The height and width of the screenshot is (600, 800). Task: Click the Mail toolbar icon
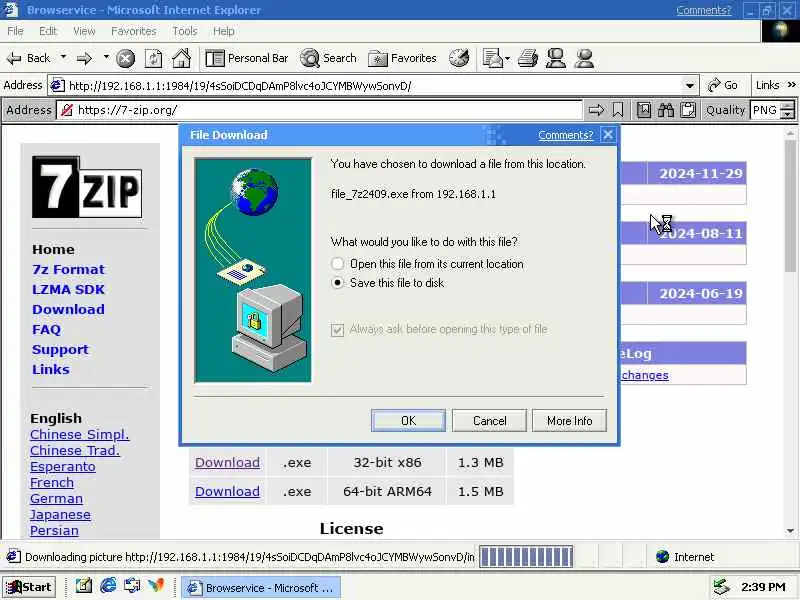tap(492, 58)
